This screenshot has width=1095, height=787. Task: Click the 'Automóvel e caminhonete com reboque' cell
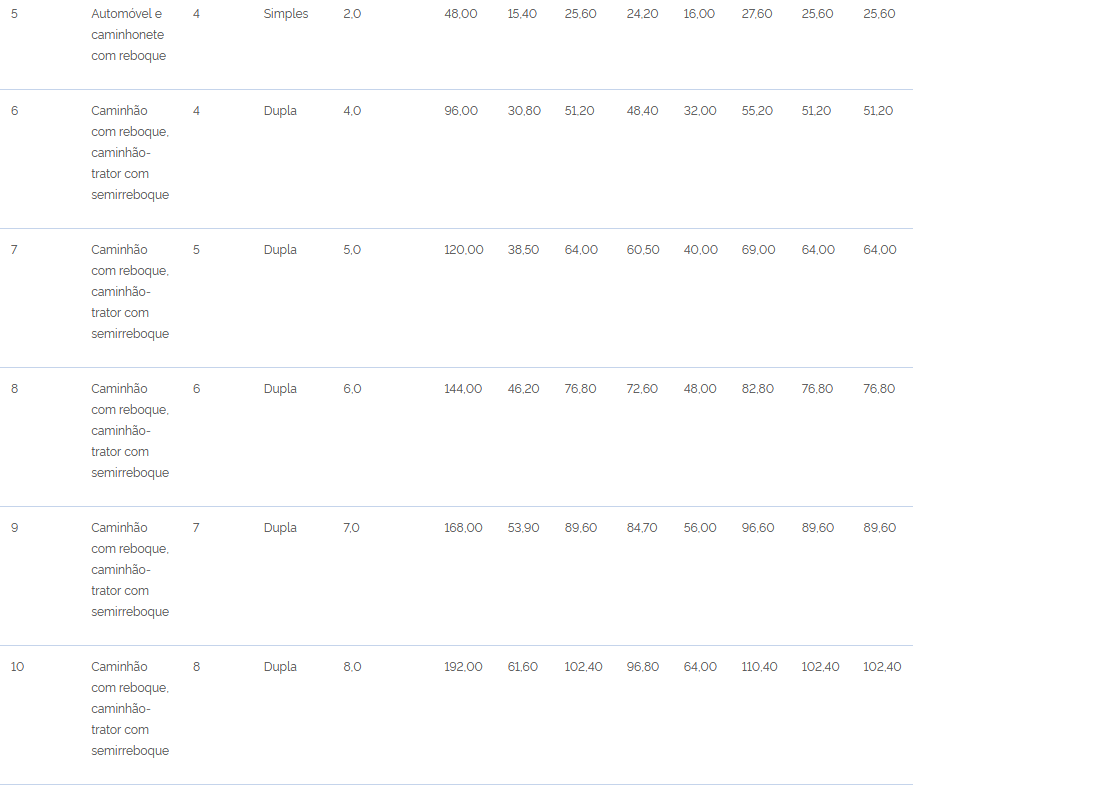[x=128, y=35]
